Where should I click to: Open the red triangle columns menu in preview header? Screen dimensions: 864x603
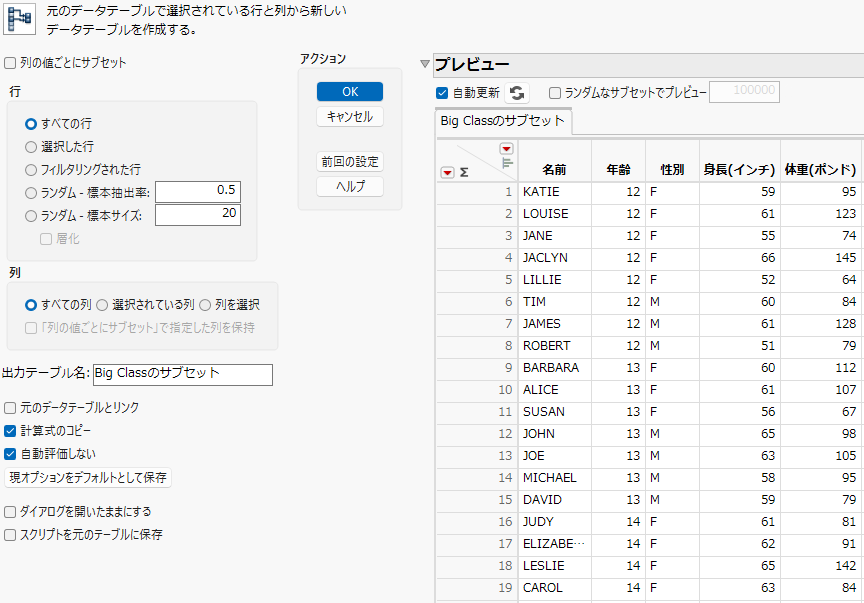(506, 149)
